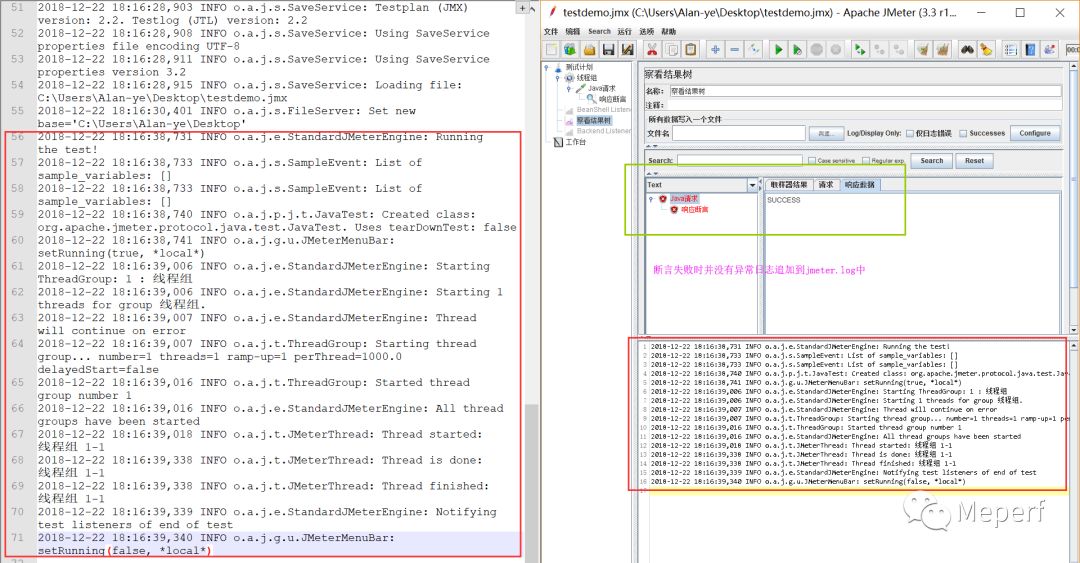Open the 编辑 menu

[573, 32]
